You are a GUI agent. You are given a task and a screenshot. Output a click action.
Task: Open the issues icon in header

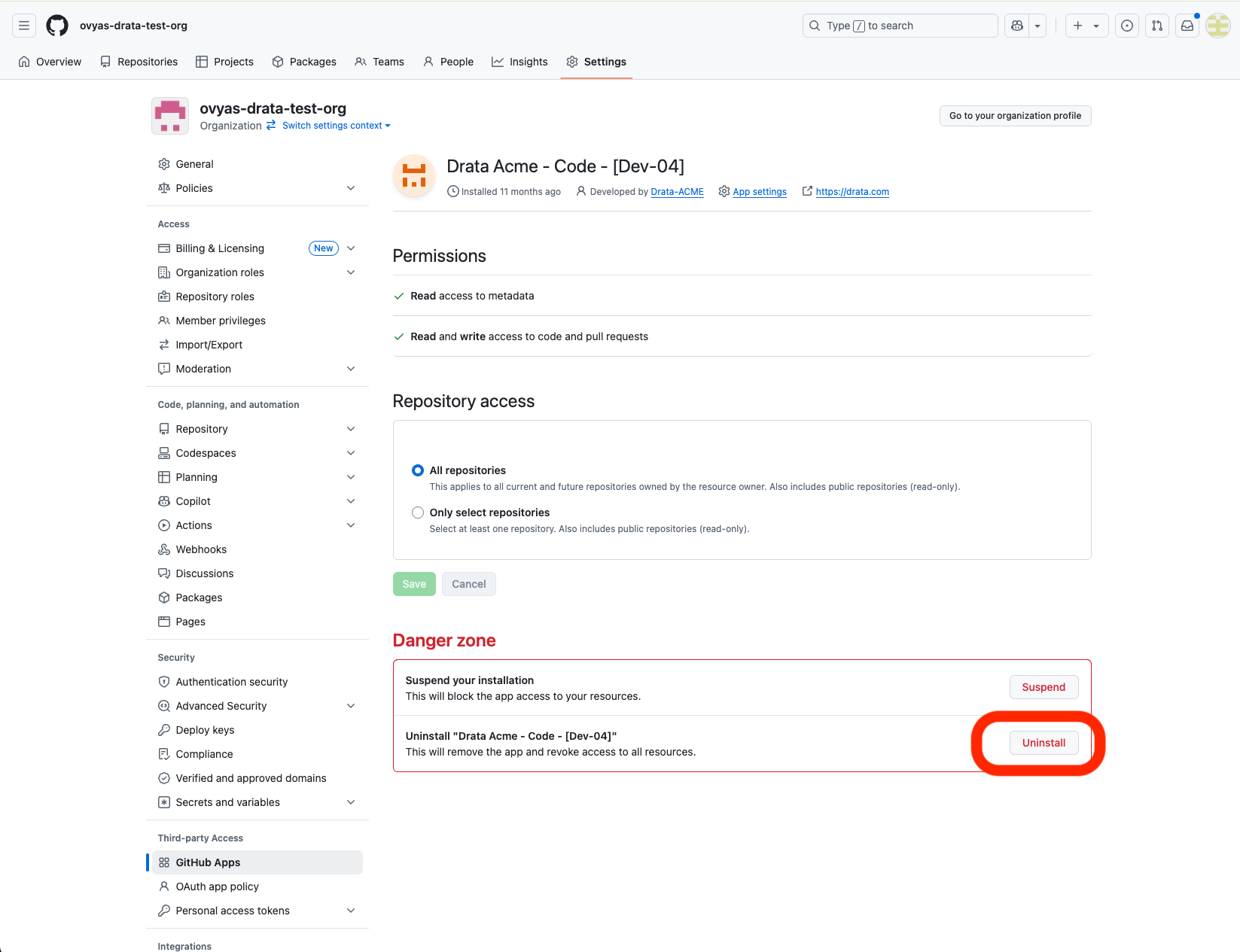1127,26
